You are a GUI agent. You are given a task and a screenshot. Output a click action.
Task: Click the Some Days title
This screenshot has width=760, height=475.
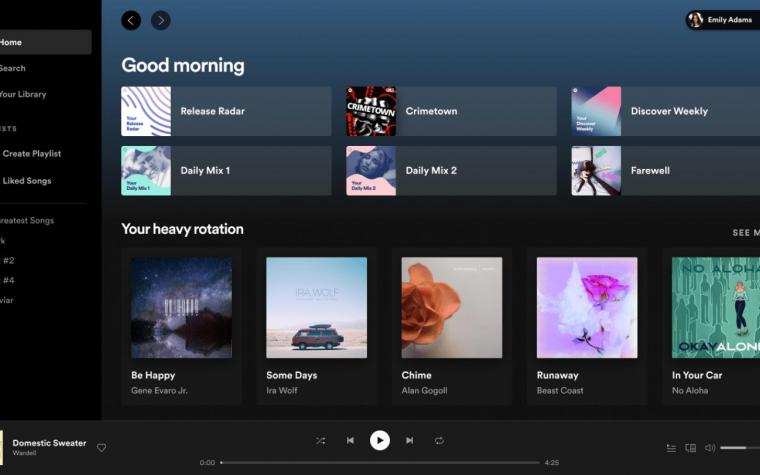[x=292, y=375]
